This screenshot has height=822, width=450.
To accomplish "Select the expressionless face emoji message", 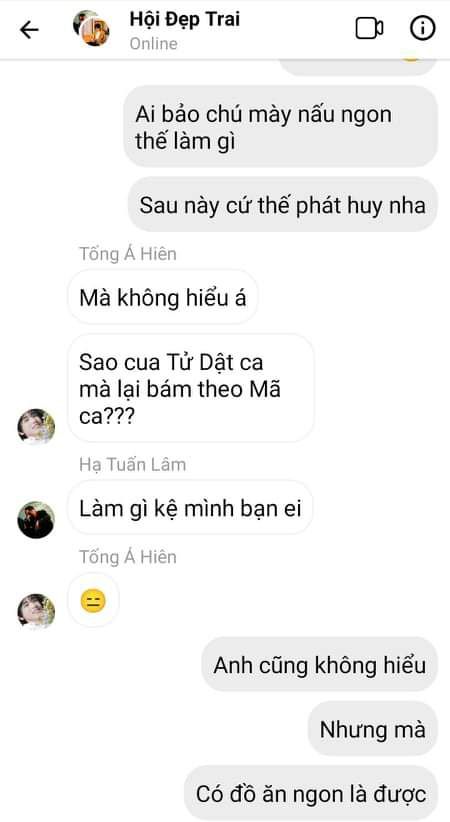I will tap(93, 601).
